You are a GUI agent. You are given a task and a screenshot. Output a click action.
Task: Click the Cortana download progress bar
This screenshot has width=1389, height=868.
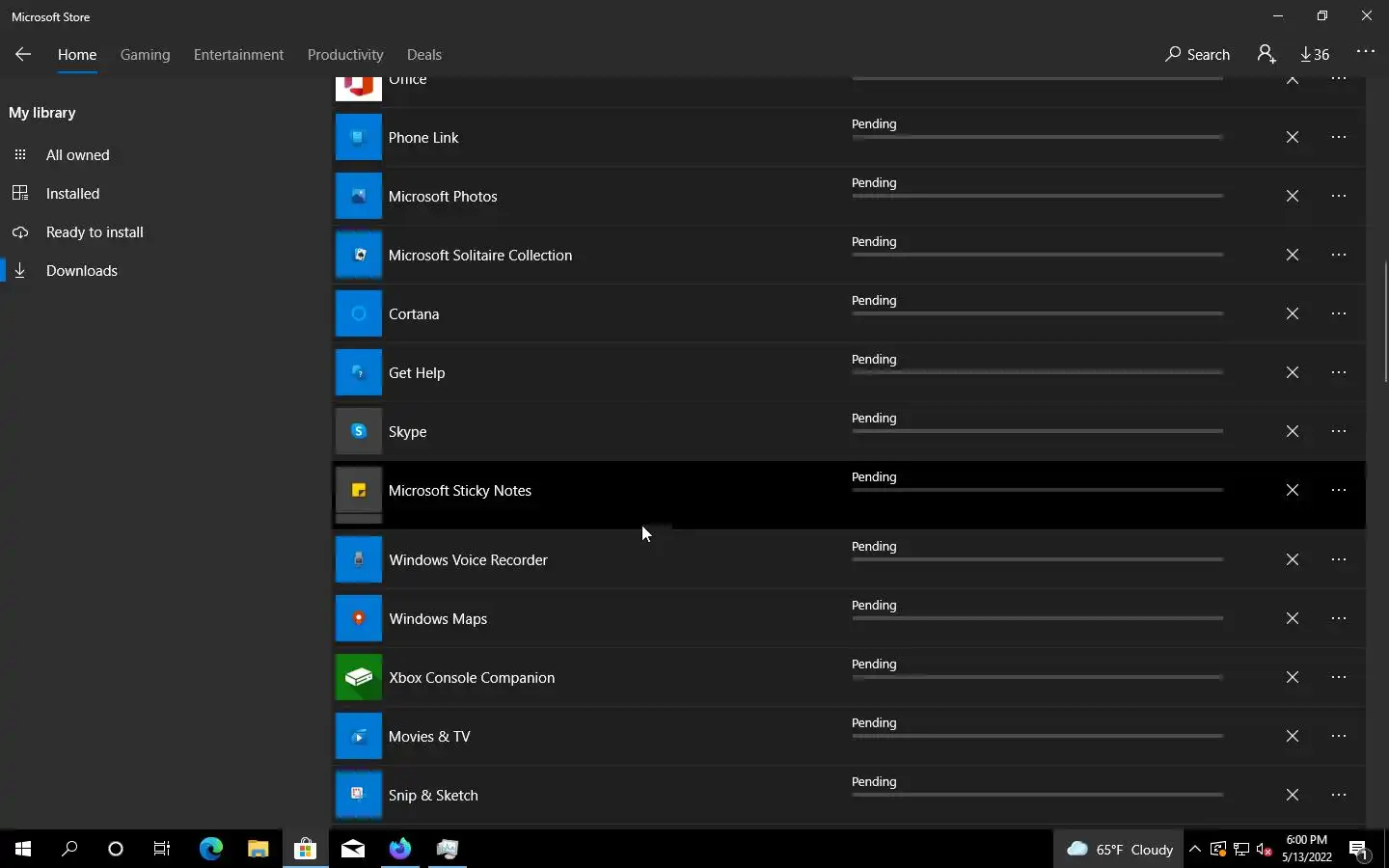pos(1038,313)
